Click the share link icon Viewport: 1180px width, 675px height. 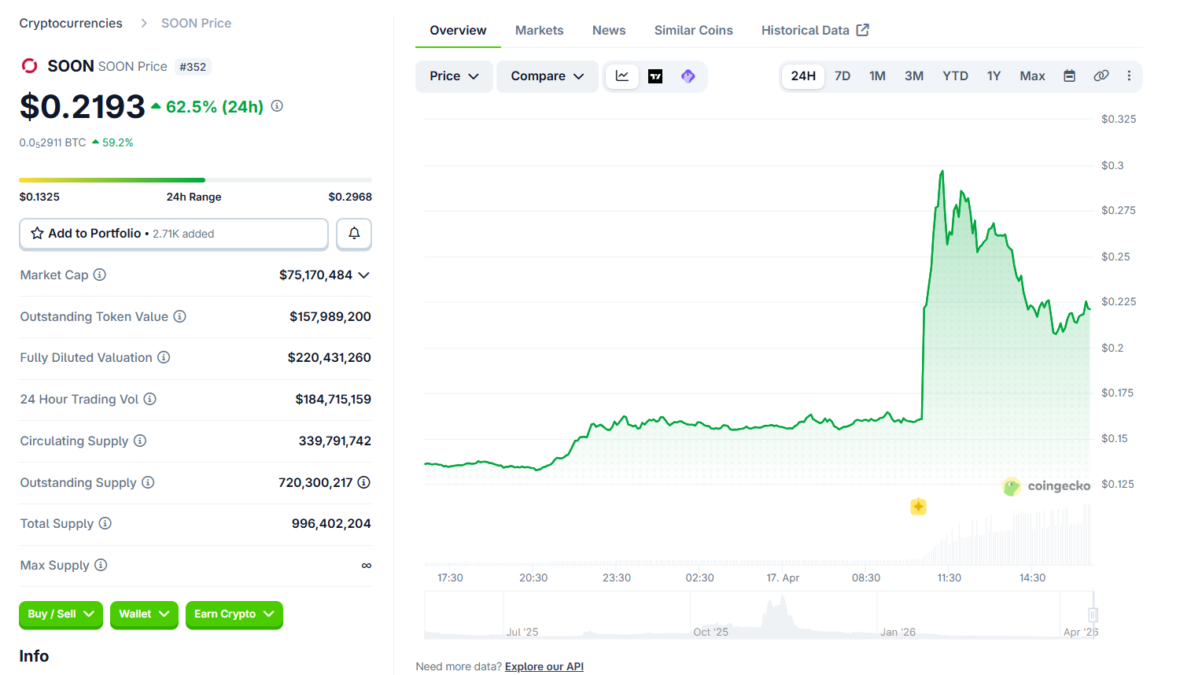click(1101, 76)
